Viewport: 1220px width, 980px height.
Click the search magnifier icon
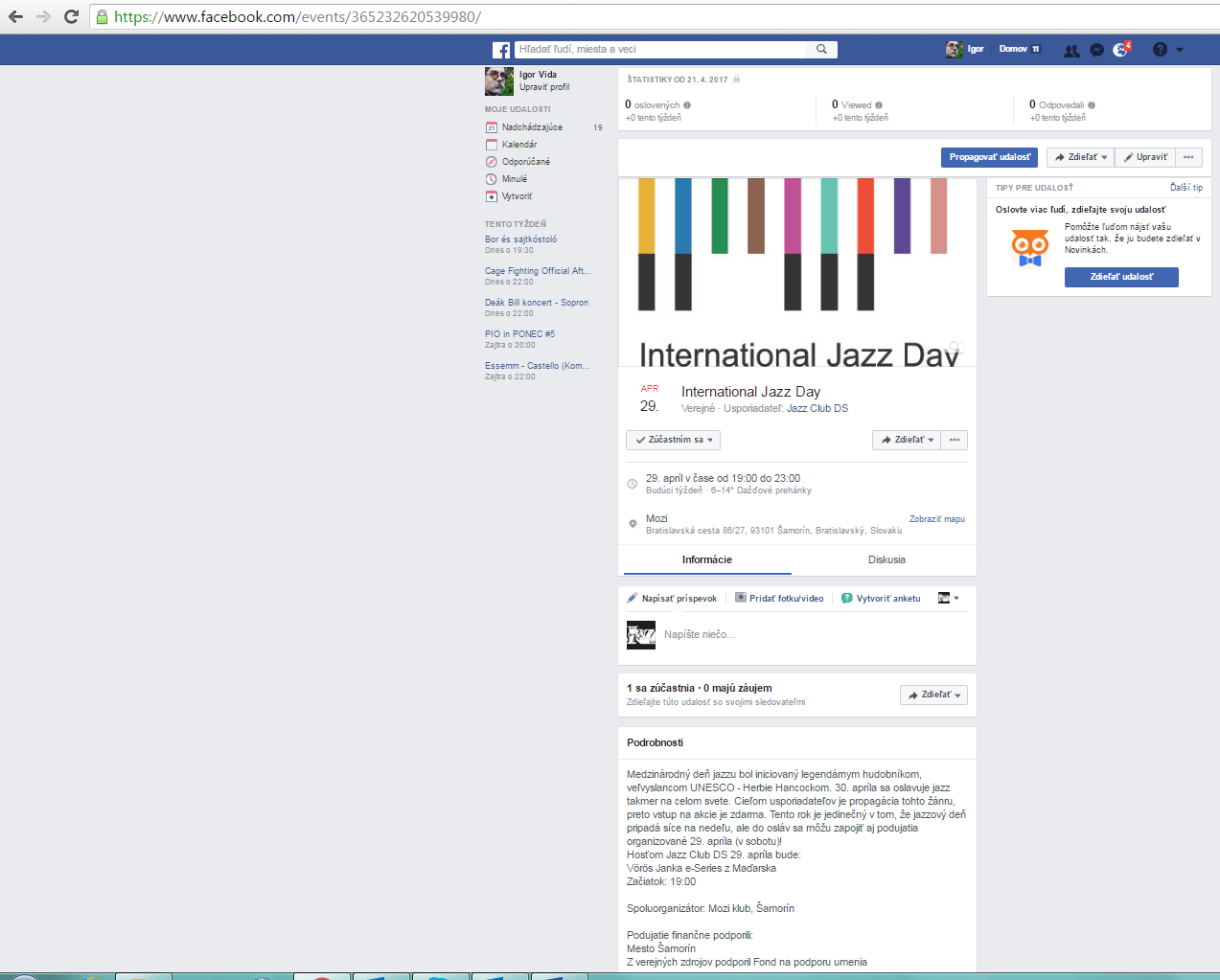[x=821, y=49]
